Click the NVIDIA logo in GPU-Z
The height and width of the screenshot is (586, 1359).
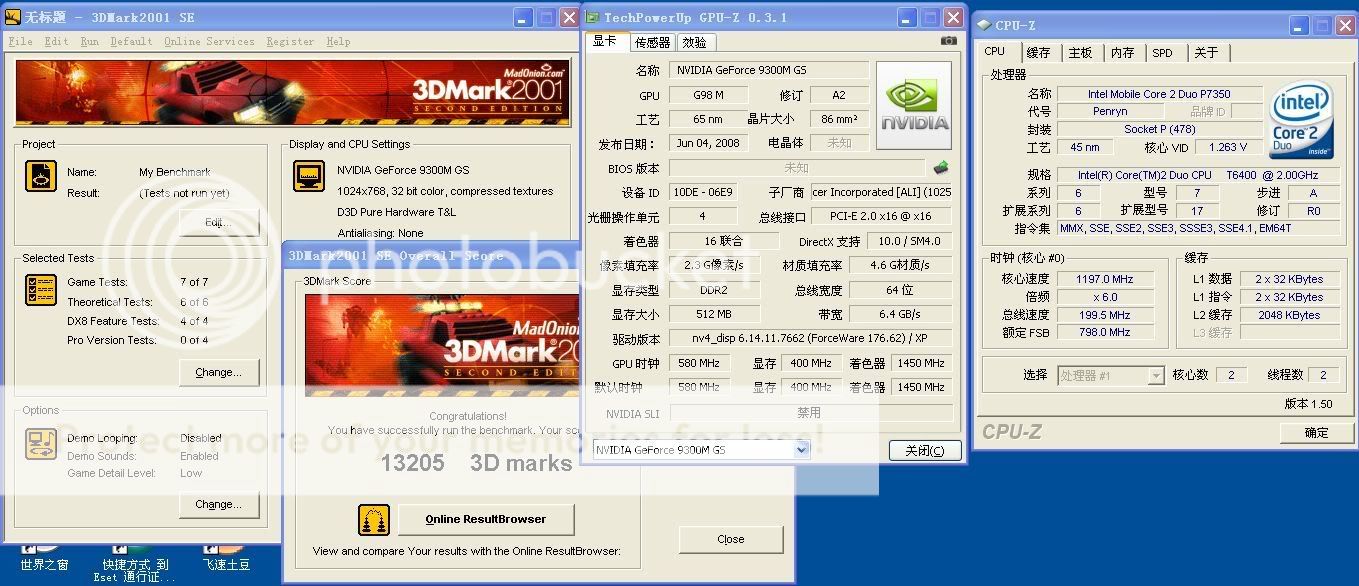click(x=914, y=106)
